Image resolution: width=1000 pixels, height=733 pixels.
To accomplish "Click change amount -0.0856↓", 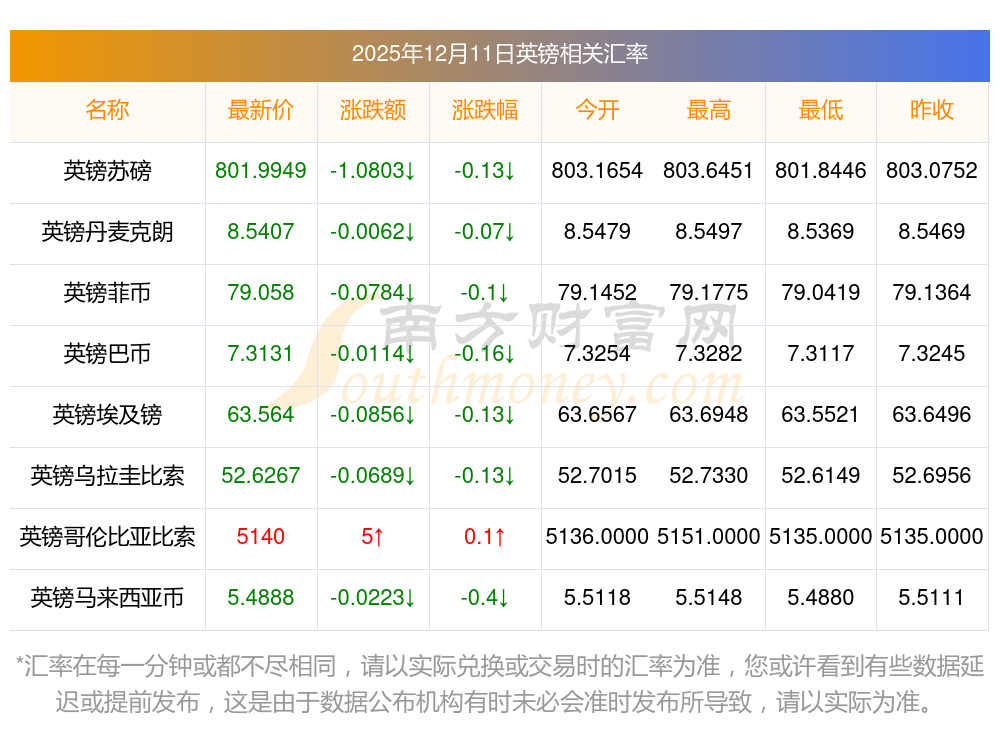I will tap(372, 415).
